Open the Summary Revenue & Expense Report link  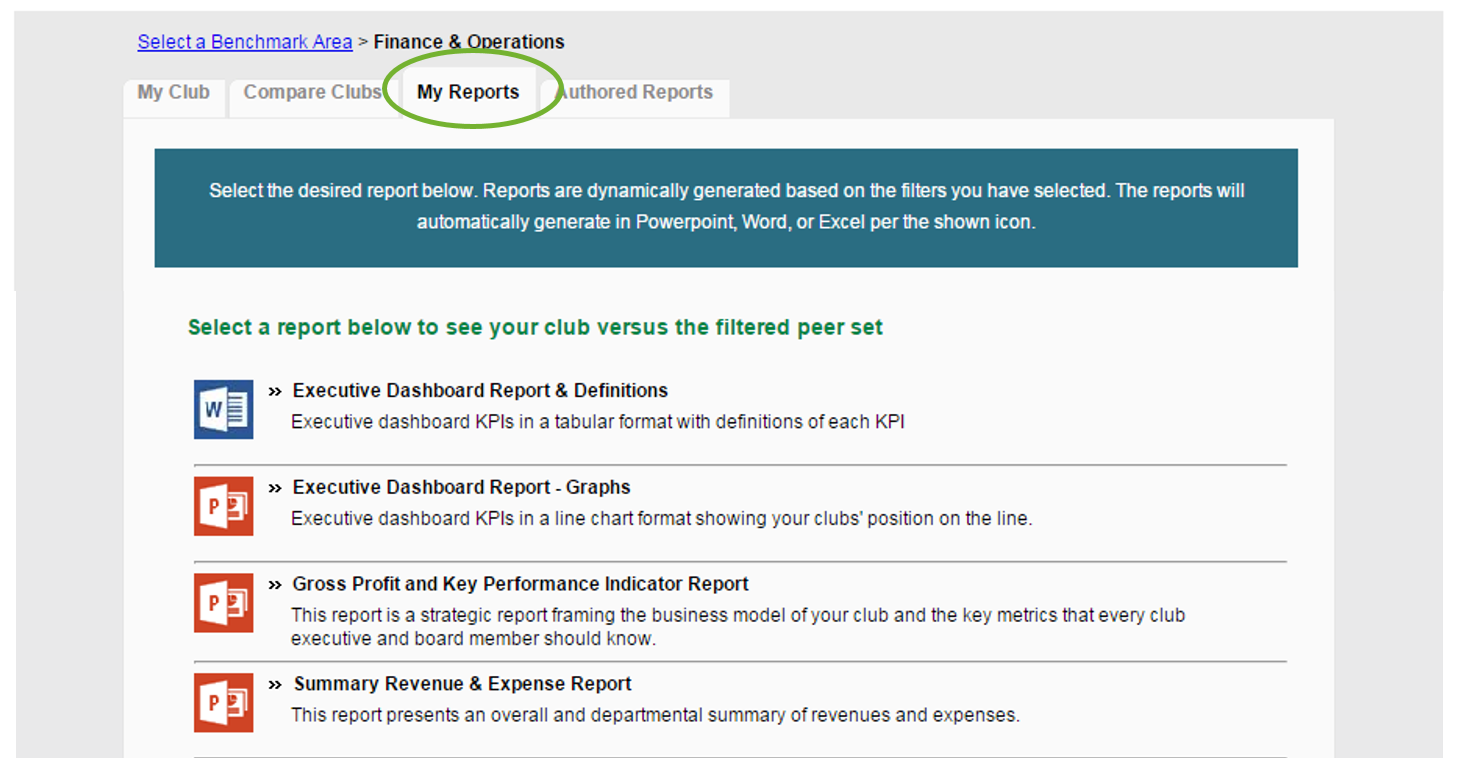click(x=461, y=683)
